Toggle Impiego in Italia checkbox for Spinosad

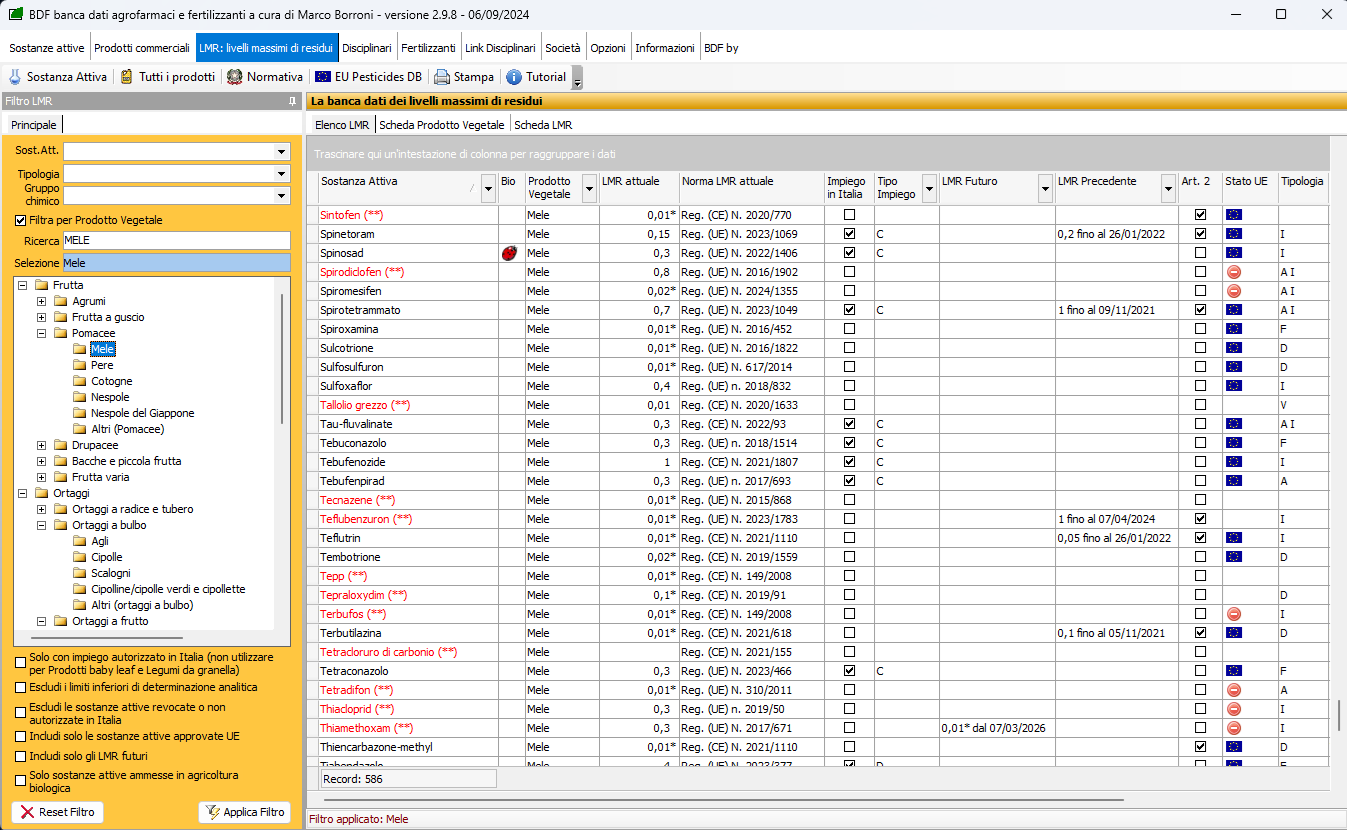(x=849, y=253)
